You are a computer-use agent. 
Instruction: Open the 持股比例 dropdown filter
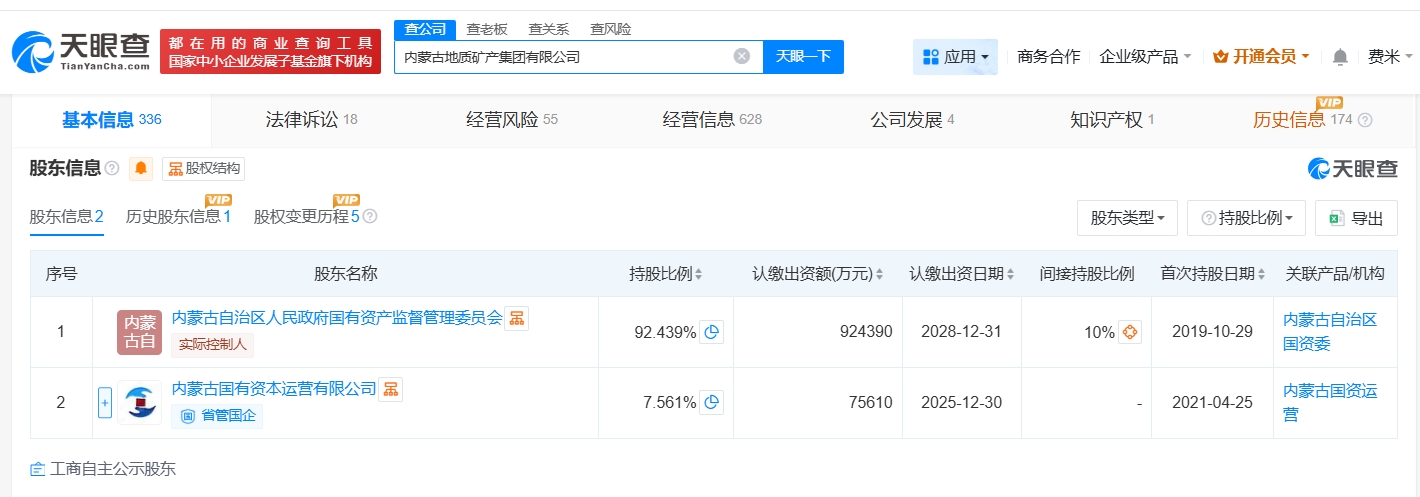tap(1246, 218)
